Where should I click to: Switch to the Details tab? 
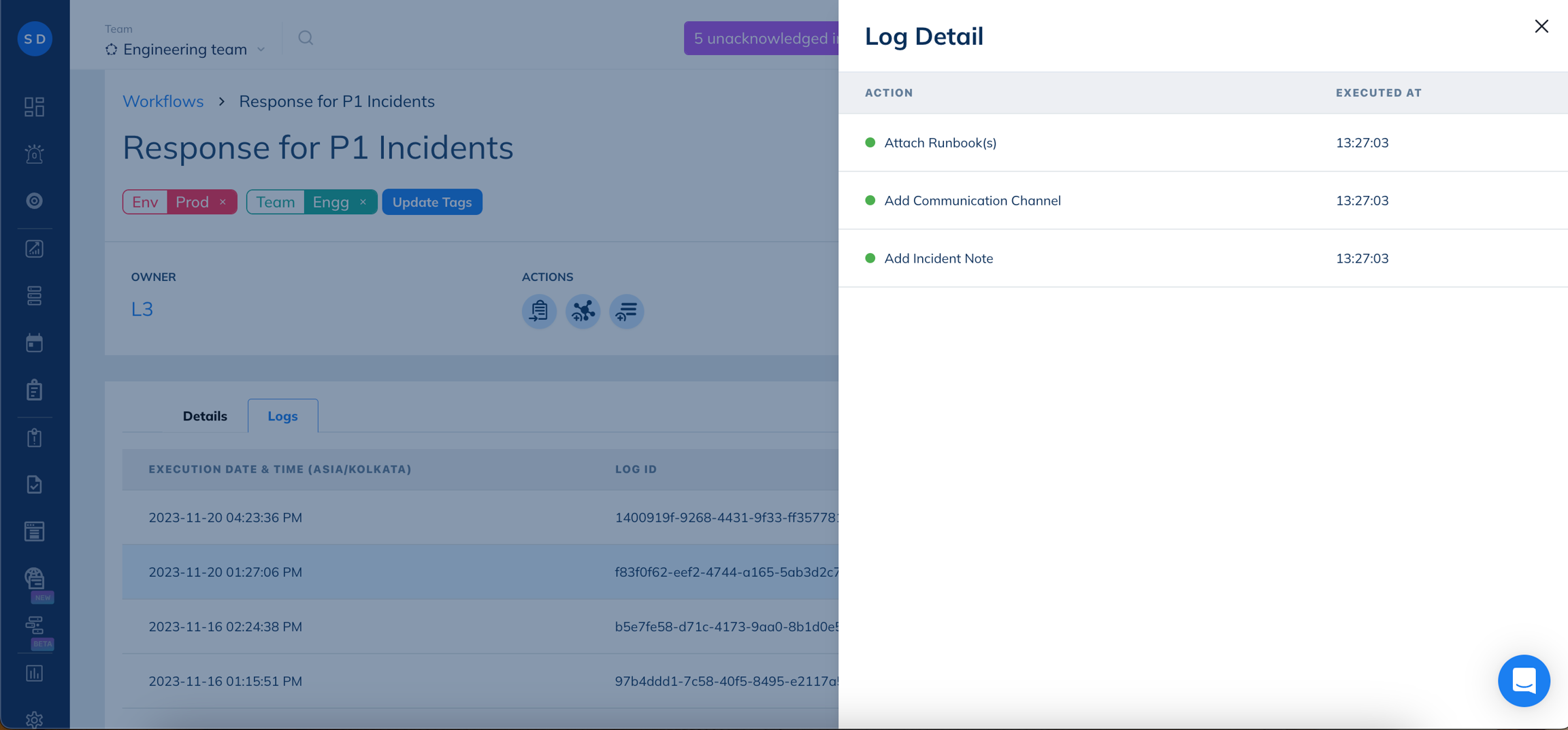[x=205, y=416]
